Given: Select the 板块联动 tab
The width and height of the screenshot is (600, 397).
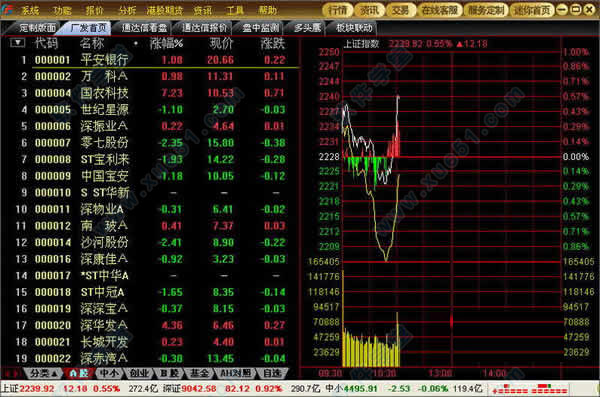Looking at the screenshot, I should pyautogui.click(x=354, y=28).
